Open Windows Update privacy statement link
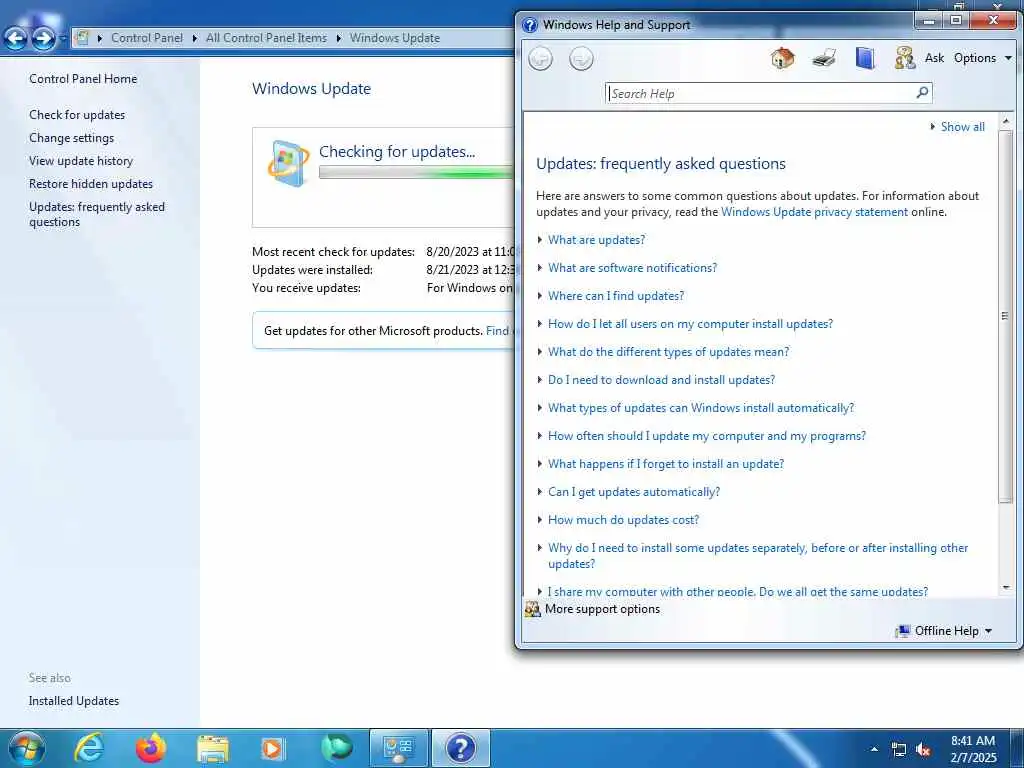 [x=814, y=212]
